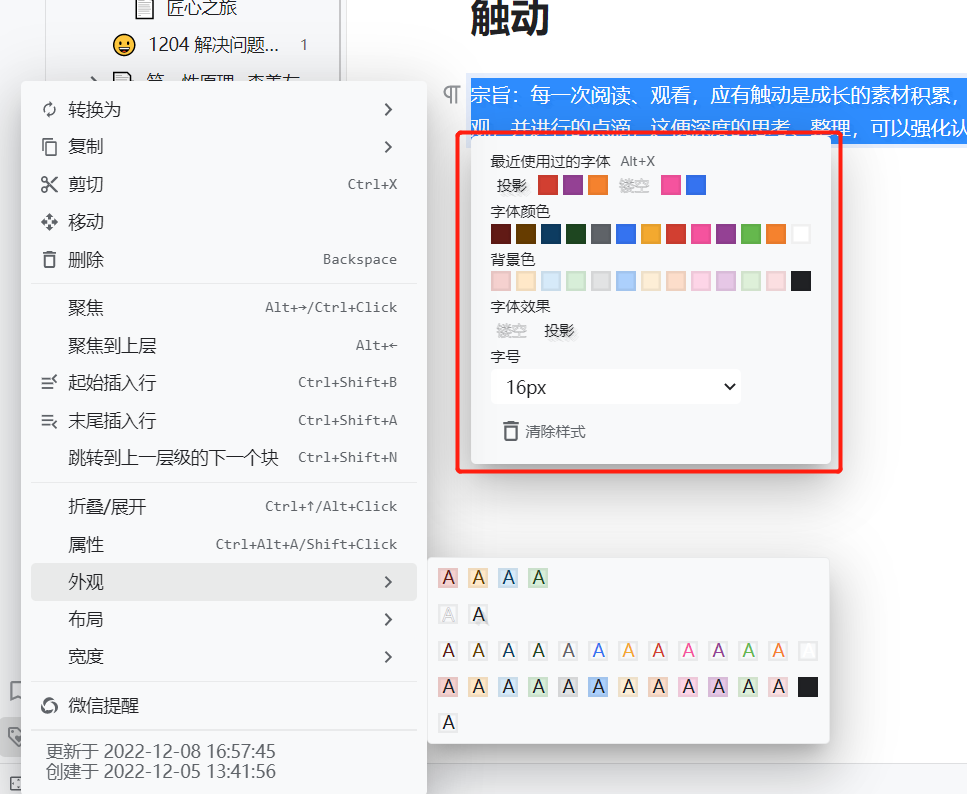Choose 剪切 from context menu

point(224,184)
